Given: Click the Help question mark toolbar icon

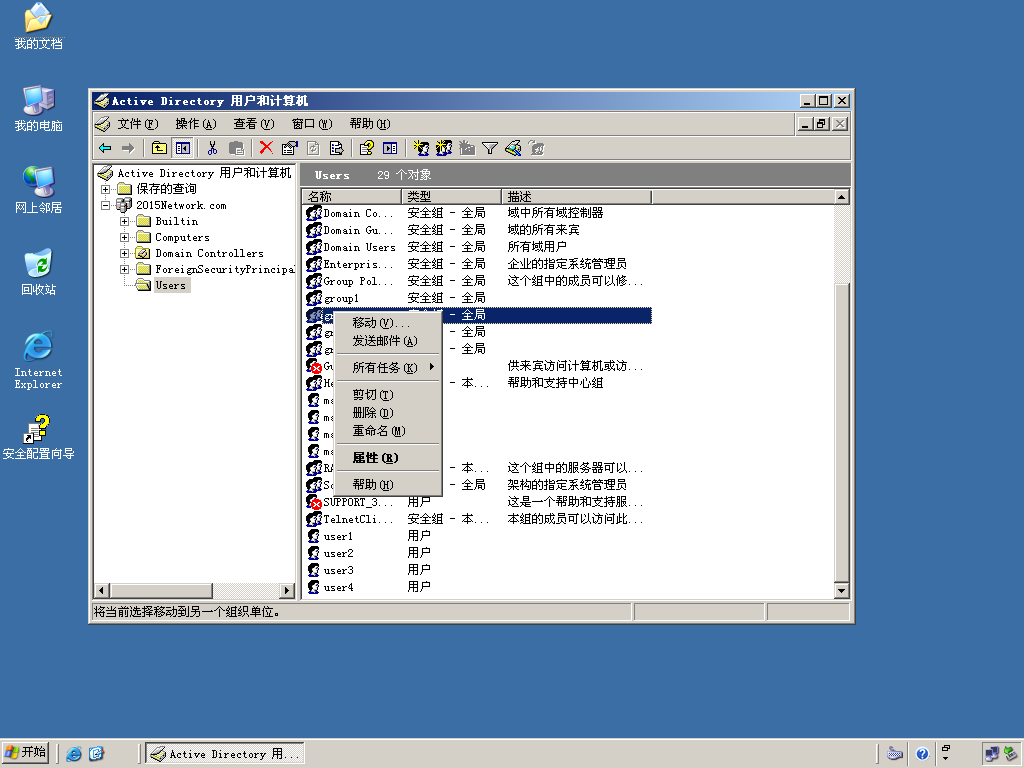Looking at the screenshot, I should [x=366, y=148].
